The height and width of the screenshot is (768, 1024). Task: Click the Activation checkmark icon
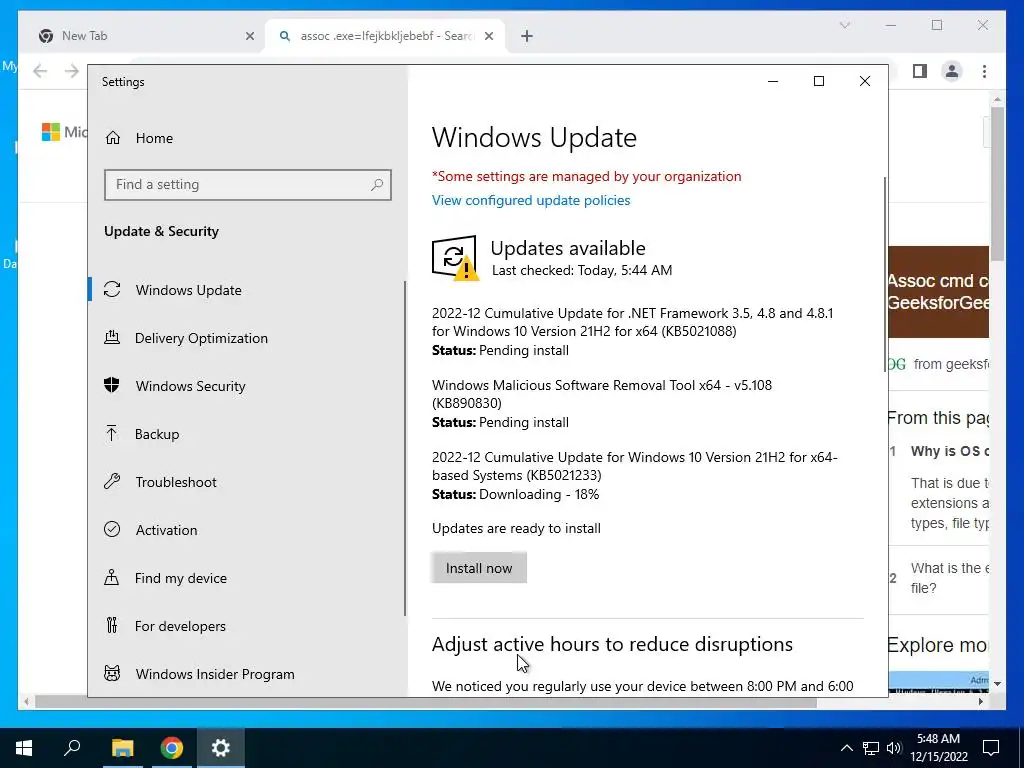tap(112, 530)
